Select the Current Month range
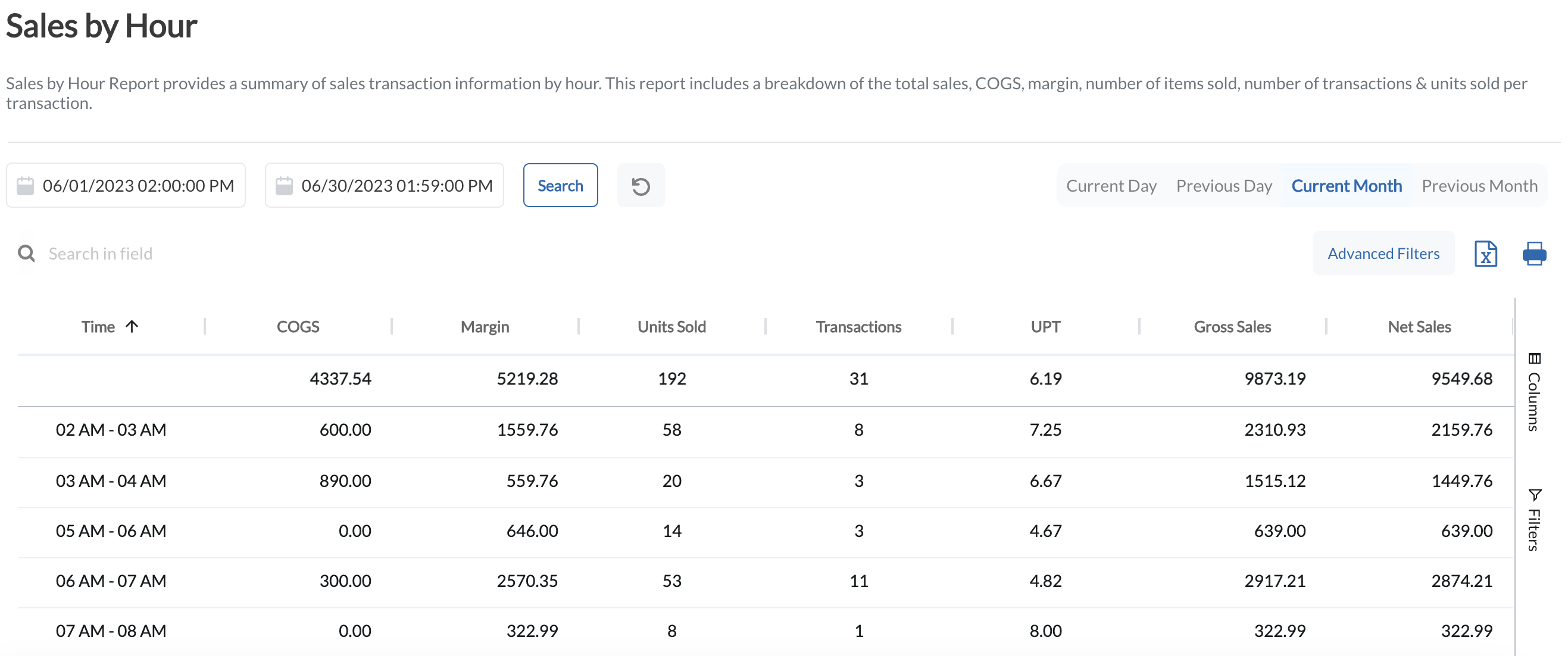 [1347, 186]
